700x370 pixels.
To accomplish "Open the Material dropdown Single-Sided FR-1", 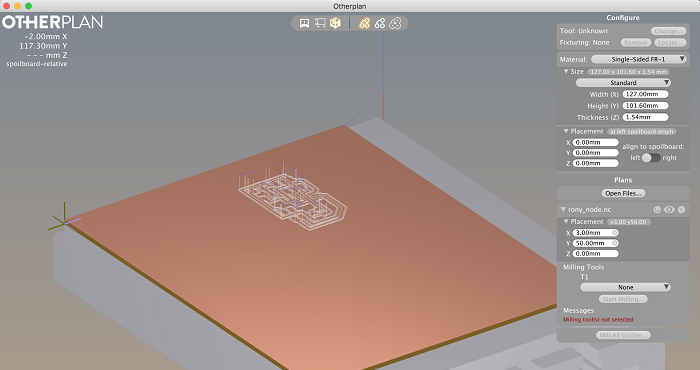I will coord(638,59).
